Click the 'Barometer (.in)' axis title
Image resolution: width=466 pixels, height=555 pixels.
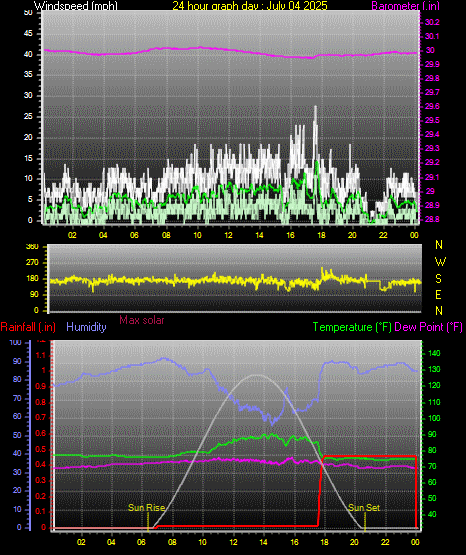point(405,6)
